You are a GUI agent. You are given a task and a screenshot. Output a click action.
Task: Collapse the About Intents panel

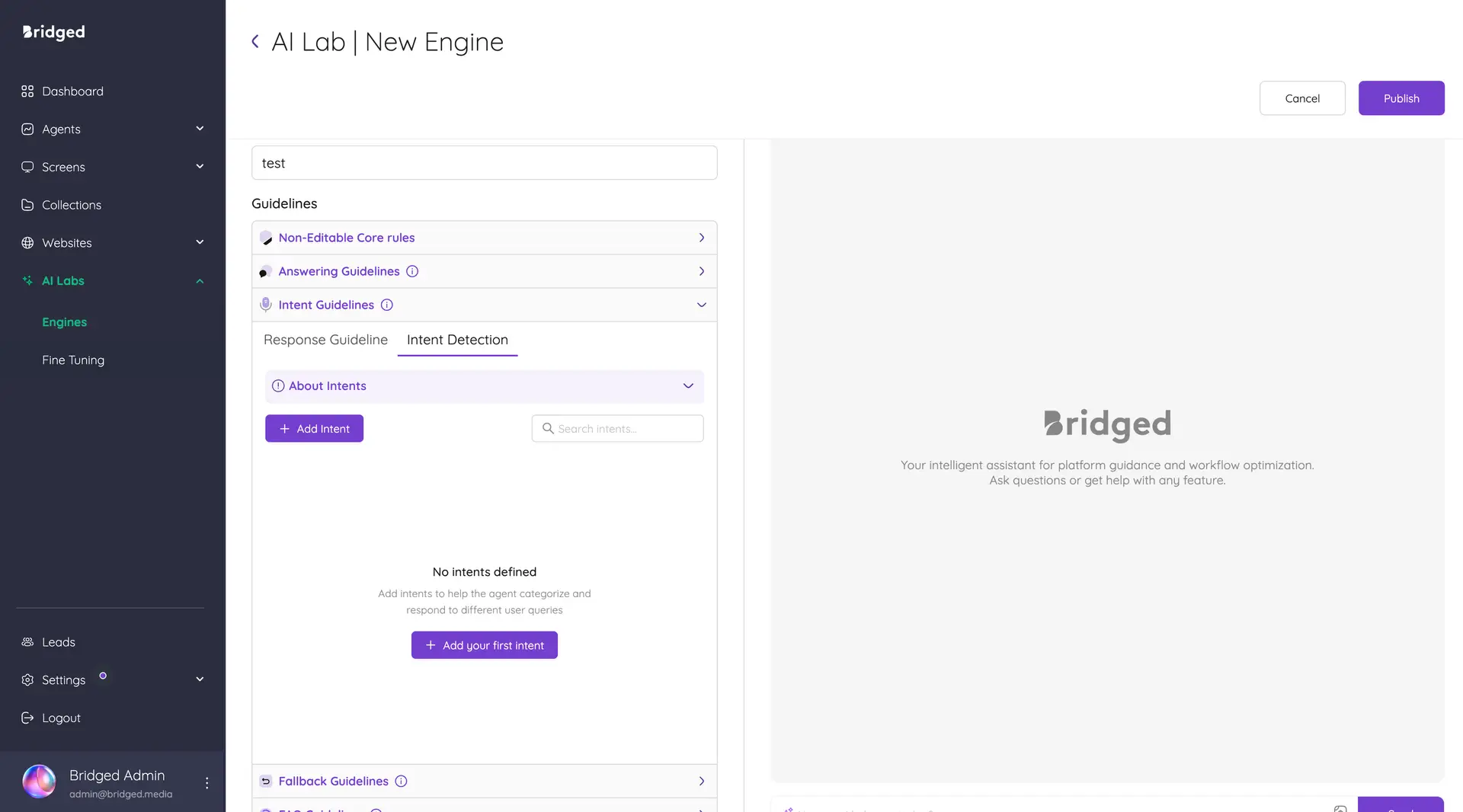point(687,386)
